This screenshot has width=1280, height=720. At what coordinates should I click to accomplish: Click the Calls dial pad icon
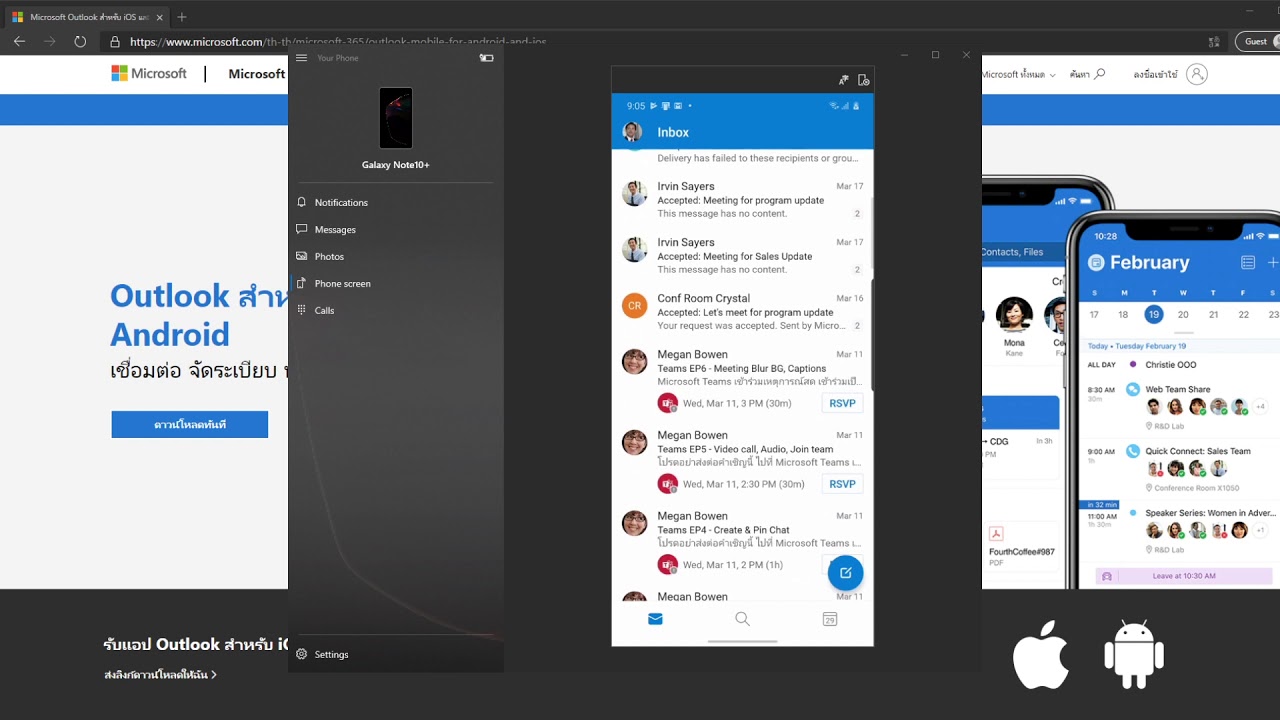pos(301,310)
